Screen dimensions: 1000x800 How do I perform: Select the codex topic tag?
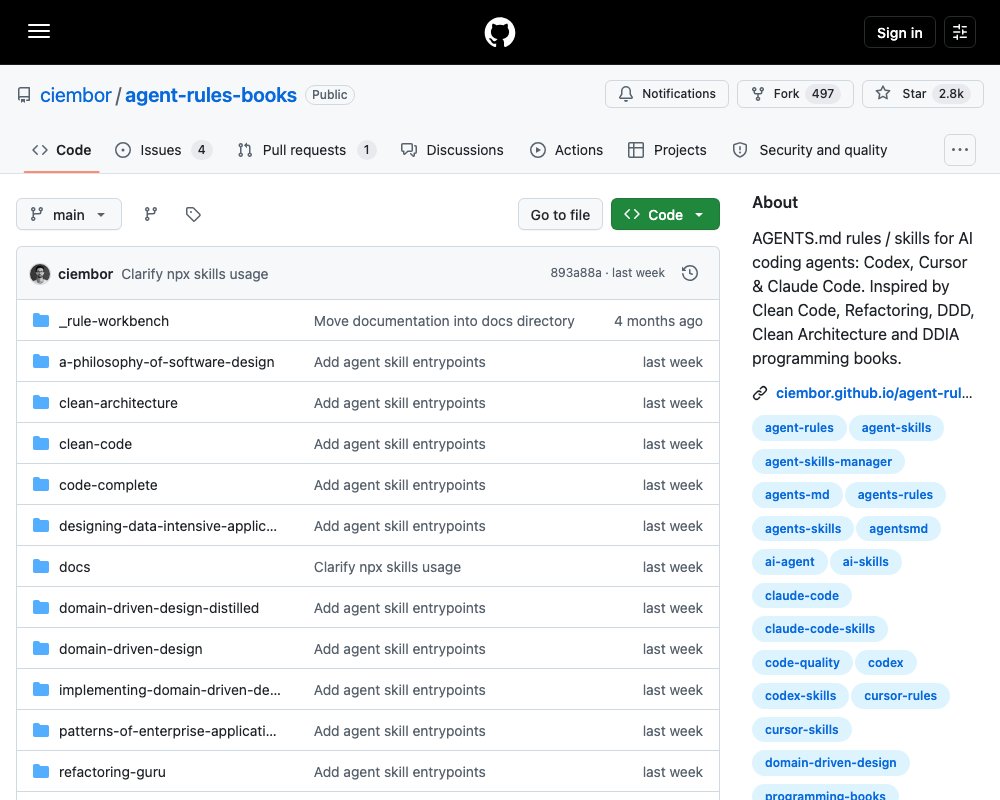click(x=885, y=663)
